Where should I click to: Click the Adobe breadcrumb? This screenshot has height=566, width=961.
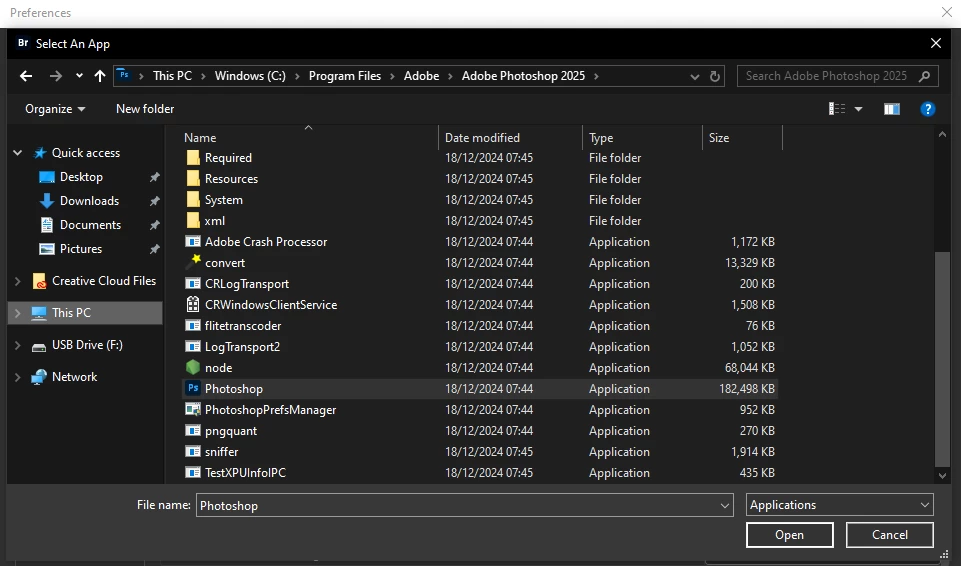421,76
